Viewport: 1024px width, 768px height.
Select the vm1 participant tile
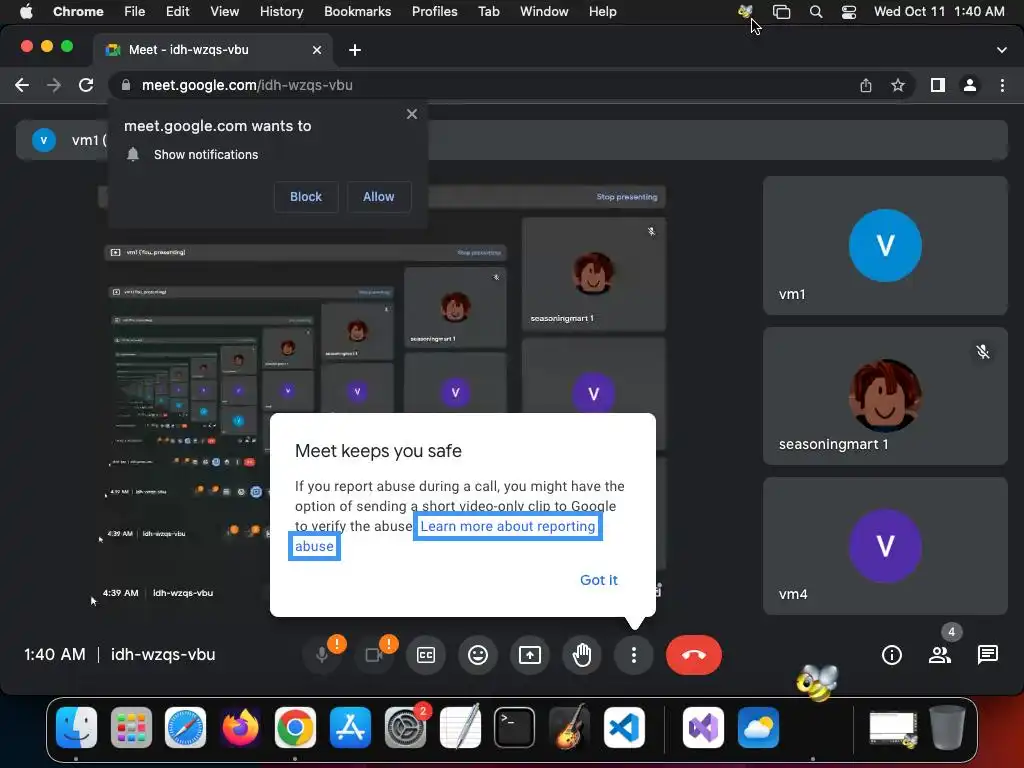[885, 246]
